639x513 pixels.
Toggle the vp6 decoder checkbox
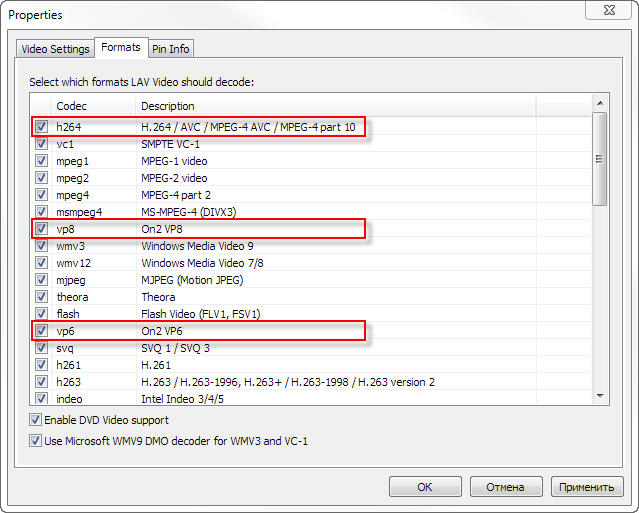click(41, 331)
